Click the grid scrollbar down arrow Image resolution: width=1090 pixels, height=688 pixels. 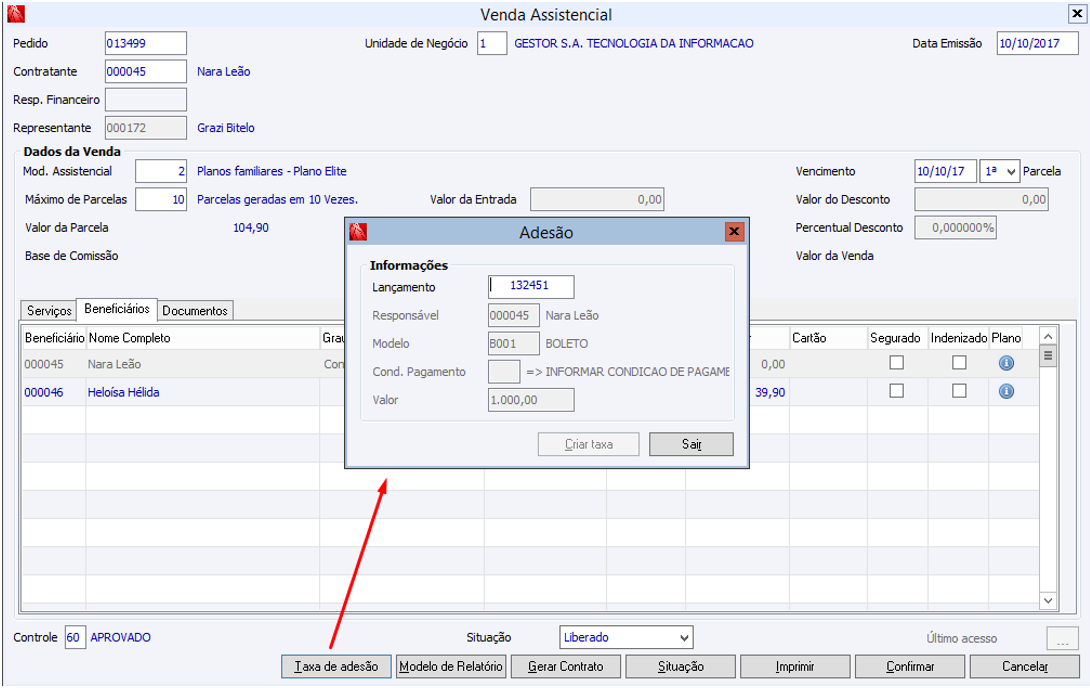point(1048,600)
